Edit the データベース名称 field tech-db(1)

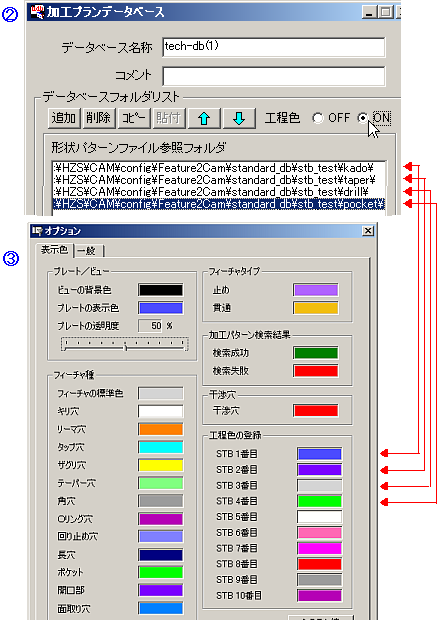[274, 47]
